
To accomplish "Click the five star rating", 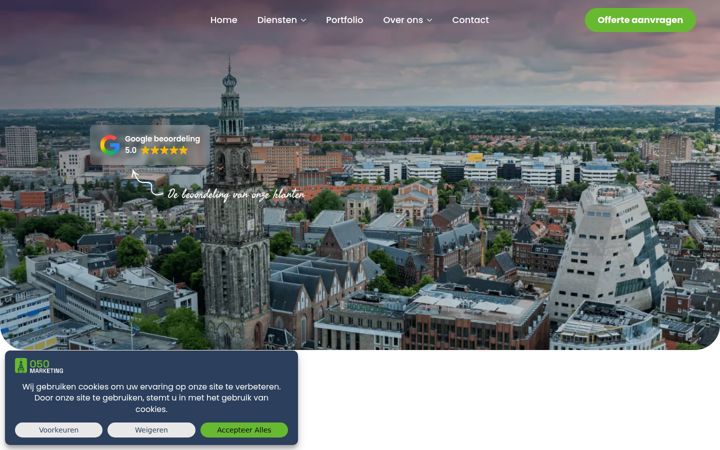I will point(164,151).
